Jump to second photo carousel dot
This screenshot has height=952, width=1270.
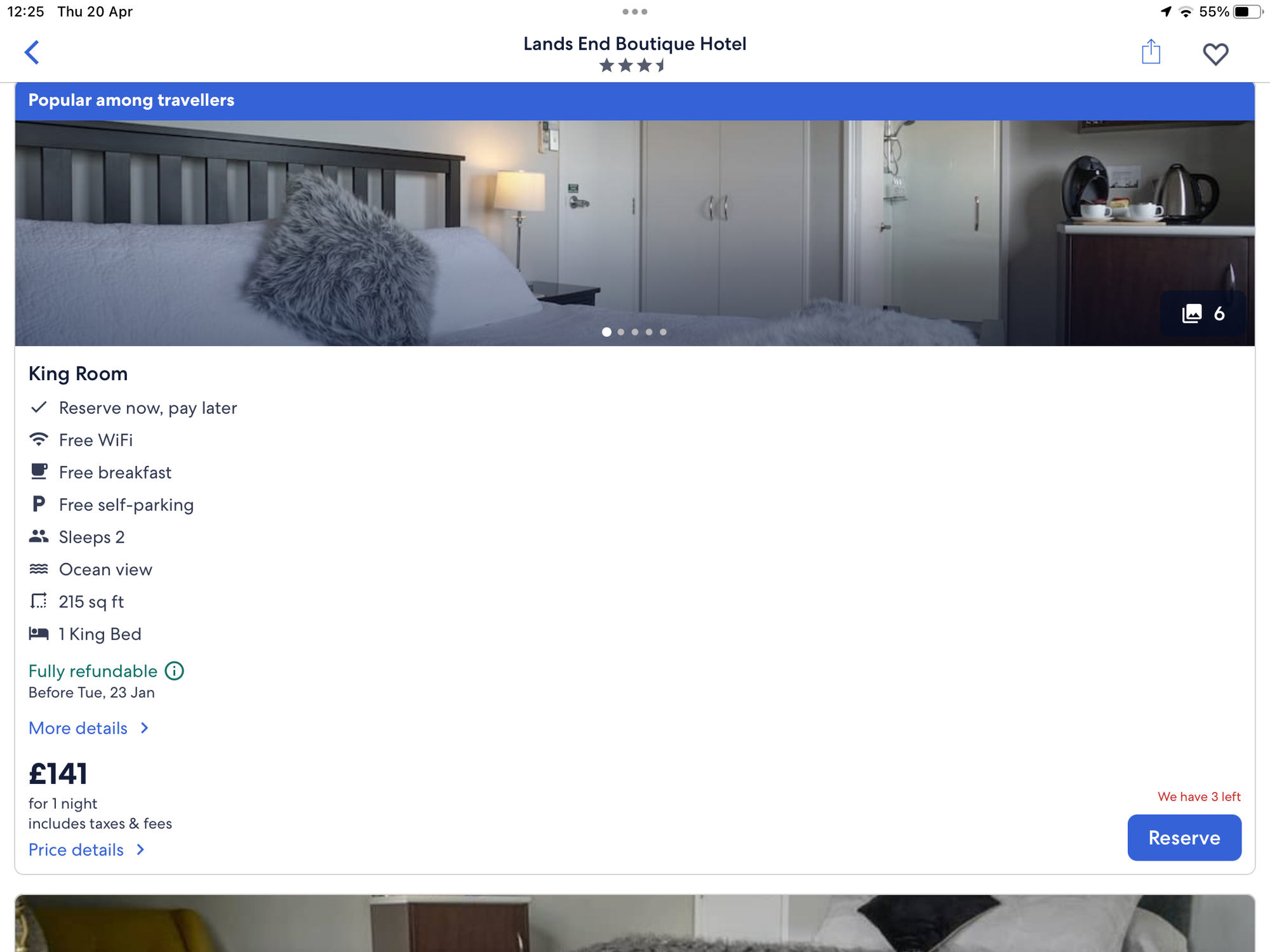pyautogui.click(x=621, y=332)
